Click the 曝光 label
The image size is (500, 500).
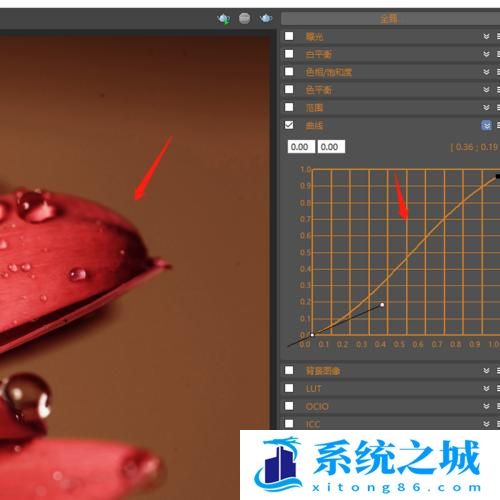click(314, 37)
